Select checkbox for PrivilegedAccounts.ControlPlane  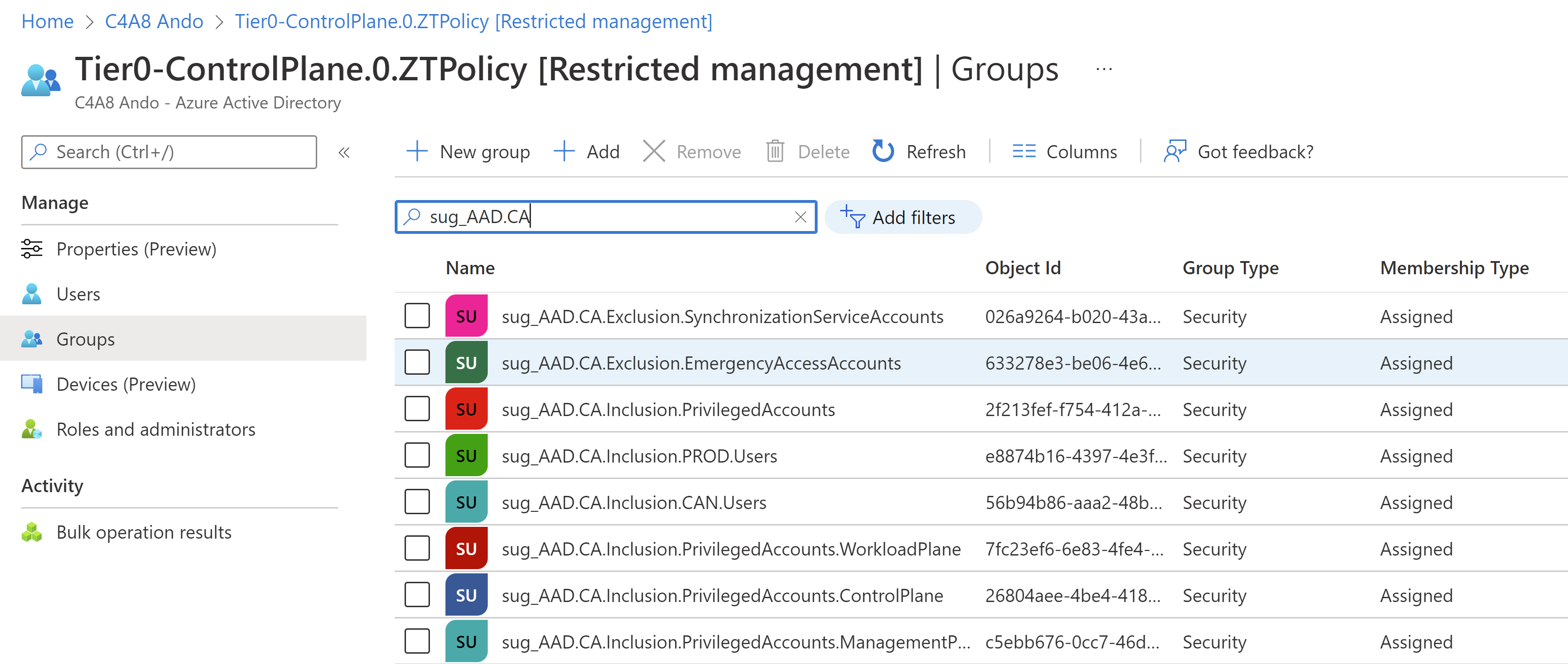point(417,595)
